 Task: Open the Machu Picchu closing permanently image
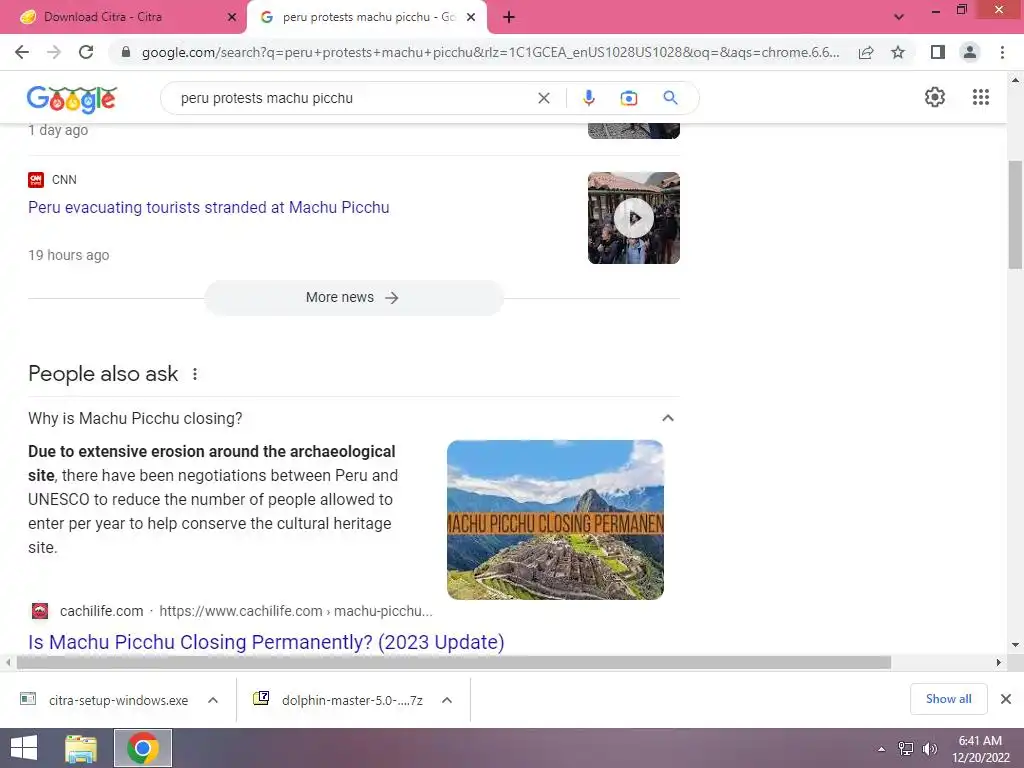tap(555, 520)
